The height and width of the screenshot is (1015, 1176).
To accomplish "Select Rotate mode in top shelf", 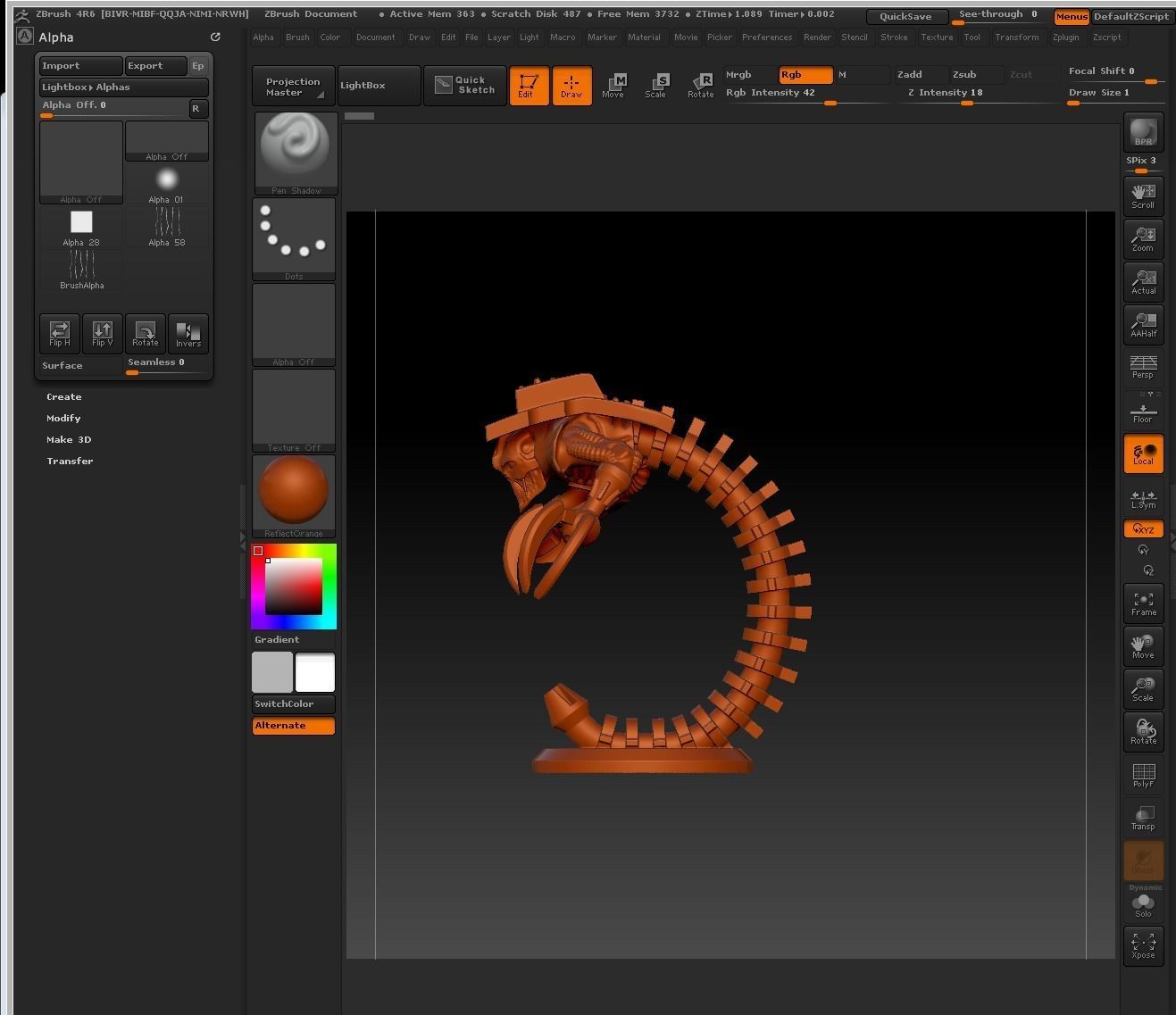I will pos(700,86).
